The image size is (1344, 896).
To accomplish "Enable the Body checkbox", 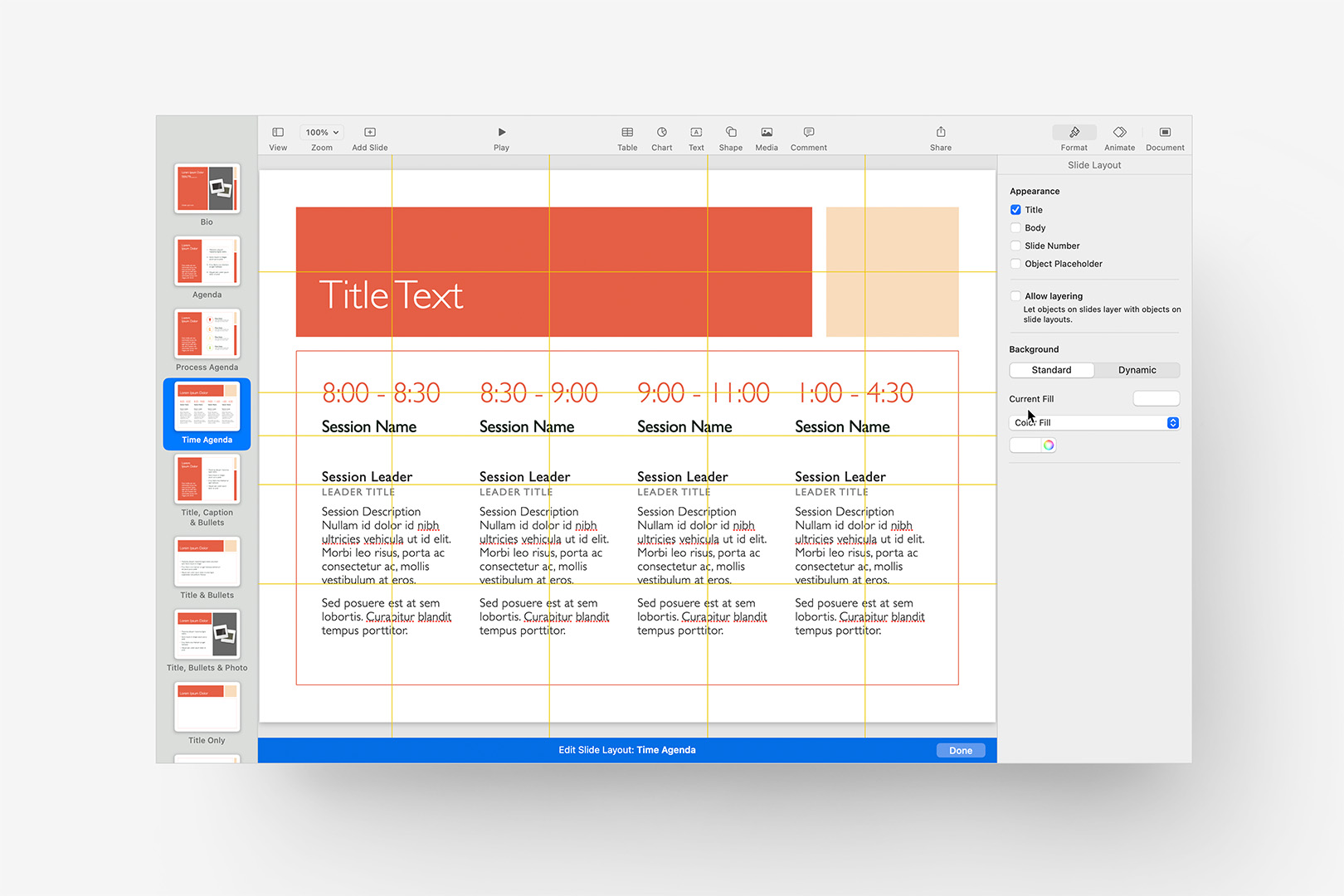I will click(x=1015, y=227).
